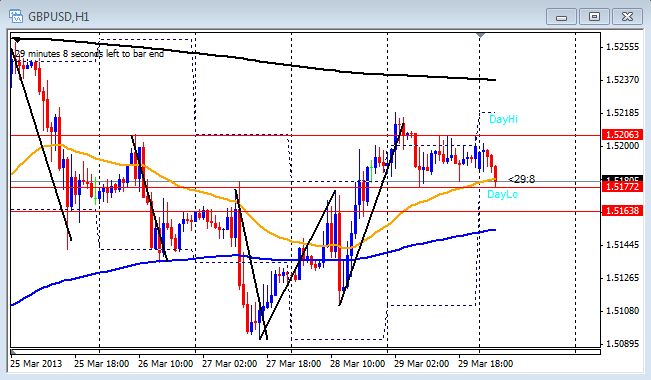Image resolution: width=651 pixels, height=380 pixels.
Task: Close the GBPUSD,H1 chart window
Action: (627, 17)
